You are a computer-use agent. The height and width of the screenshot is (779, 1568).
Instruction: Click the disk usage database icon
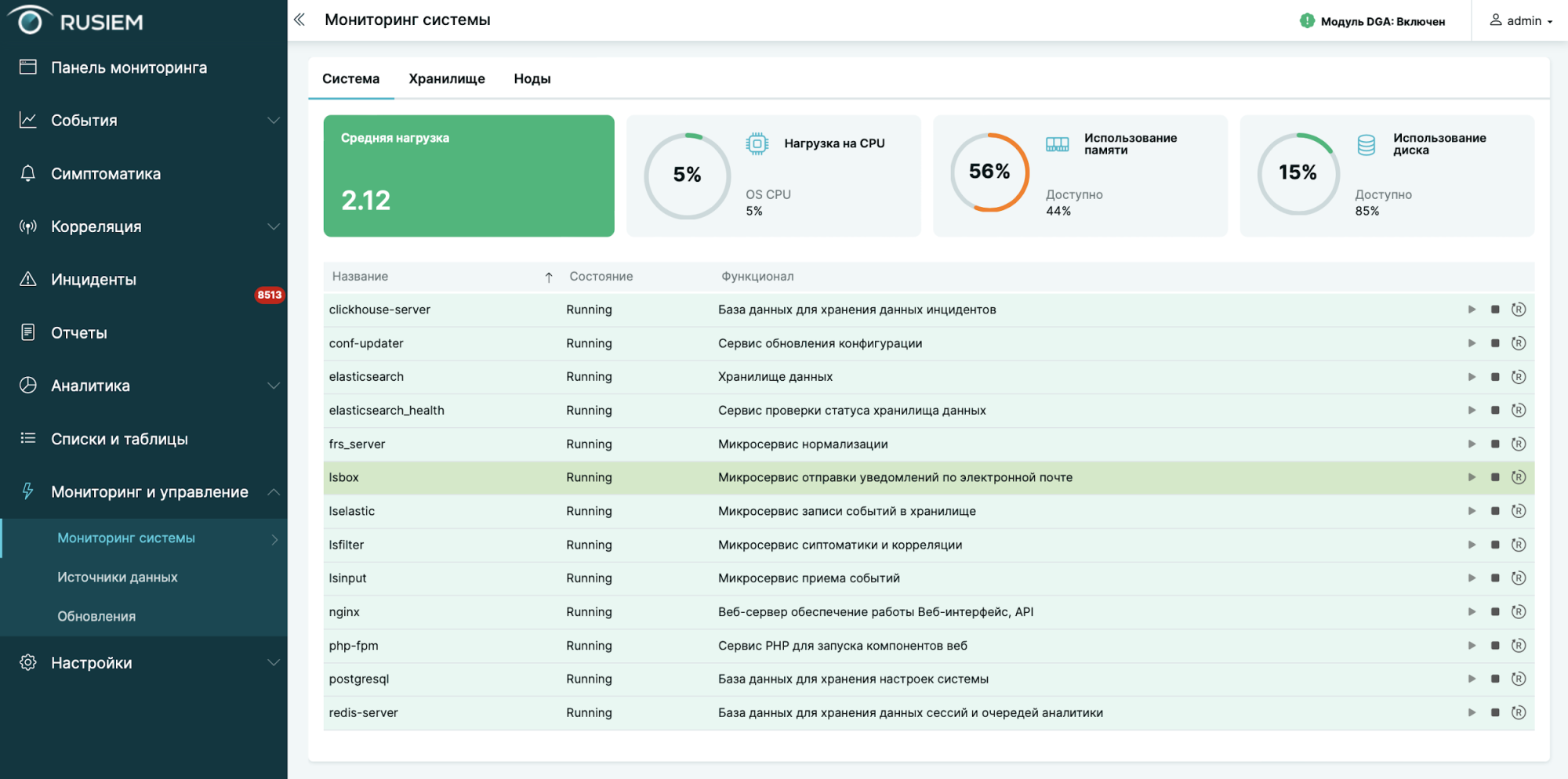pyautogui.click(x=1366, y=145)
